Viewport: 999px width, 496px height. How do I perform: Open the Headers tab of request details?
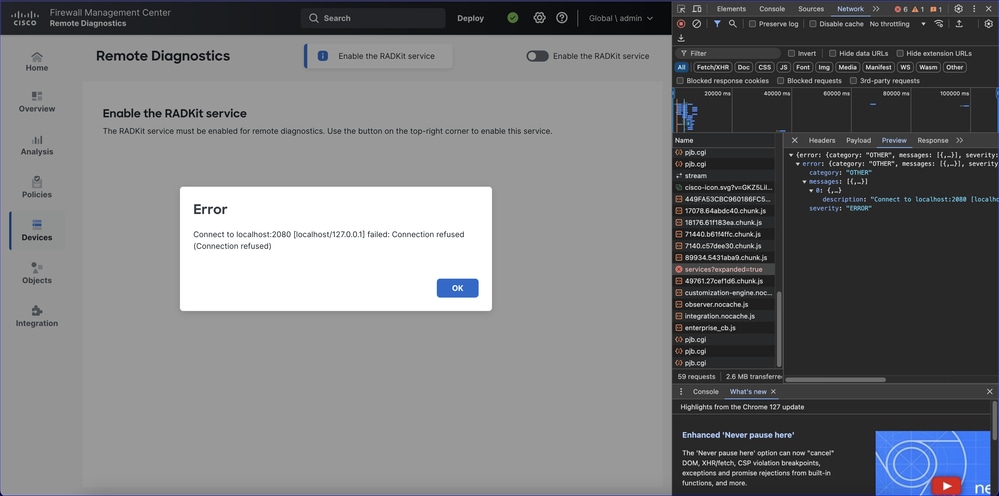pyautogui.click(x=822, y=140)
